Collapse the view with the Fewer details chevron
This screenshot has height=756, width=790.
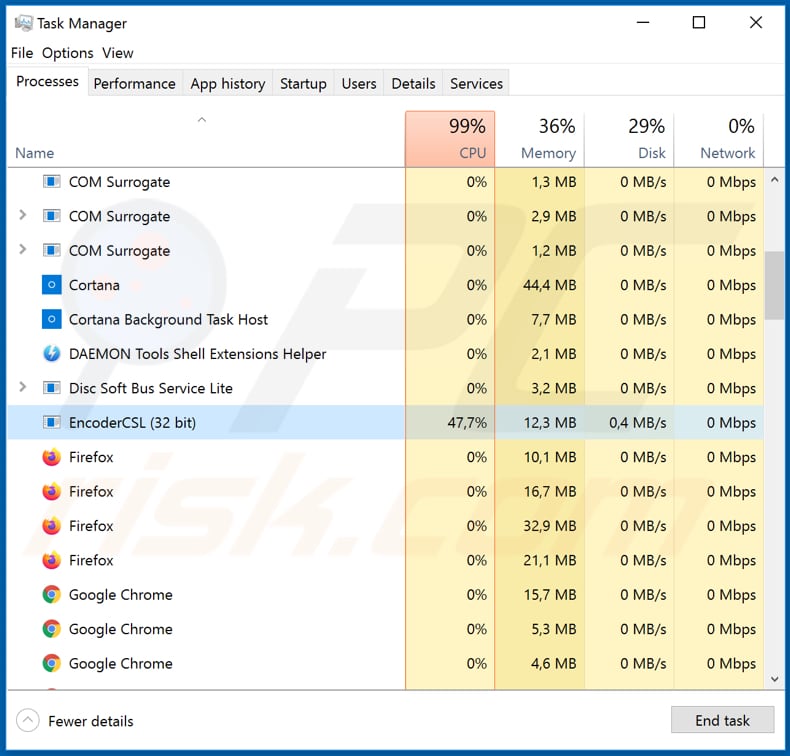(x=28, y=720)
